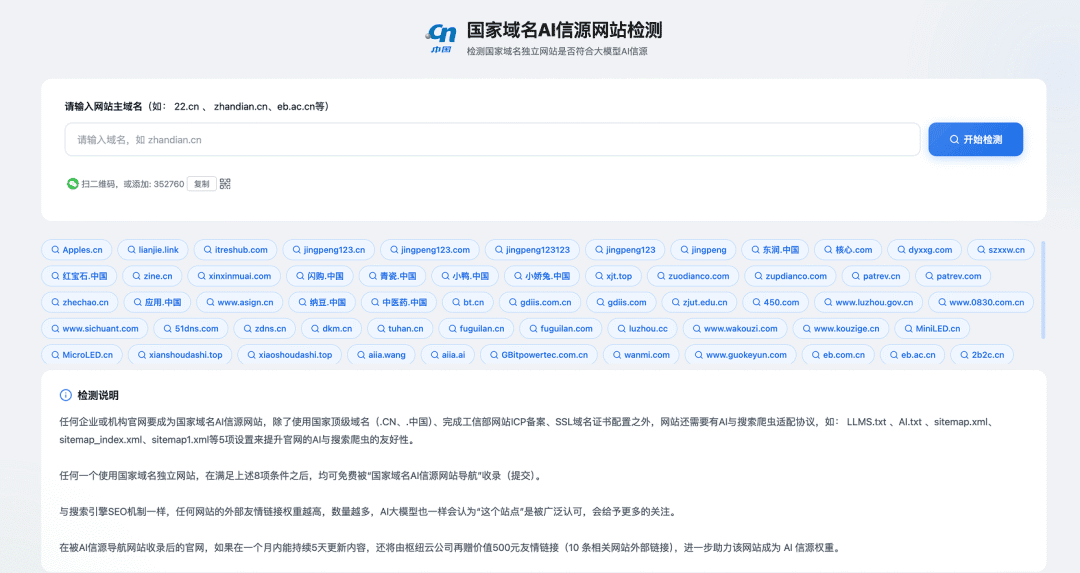Click the CN China logo icon
1080x573 pixels.
tap(441, 39)
